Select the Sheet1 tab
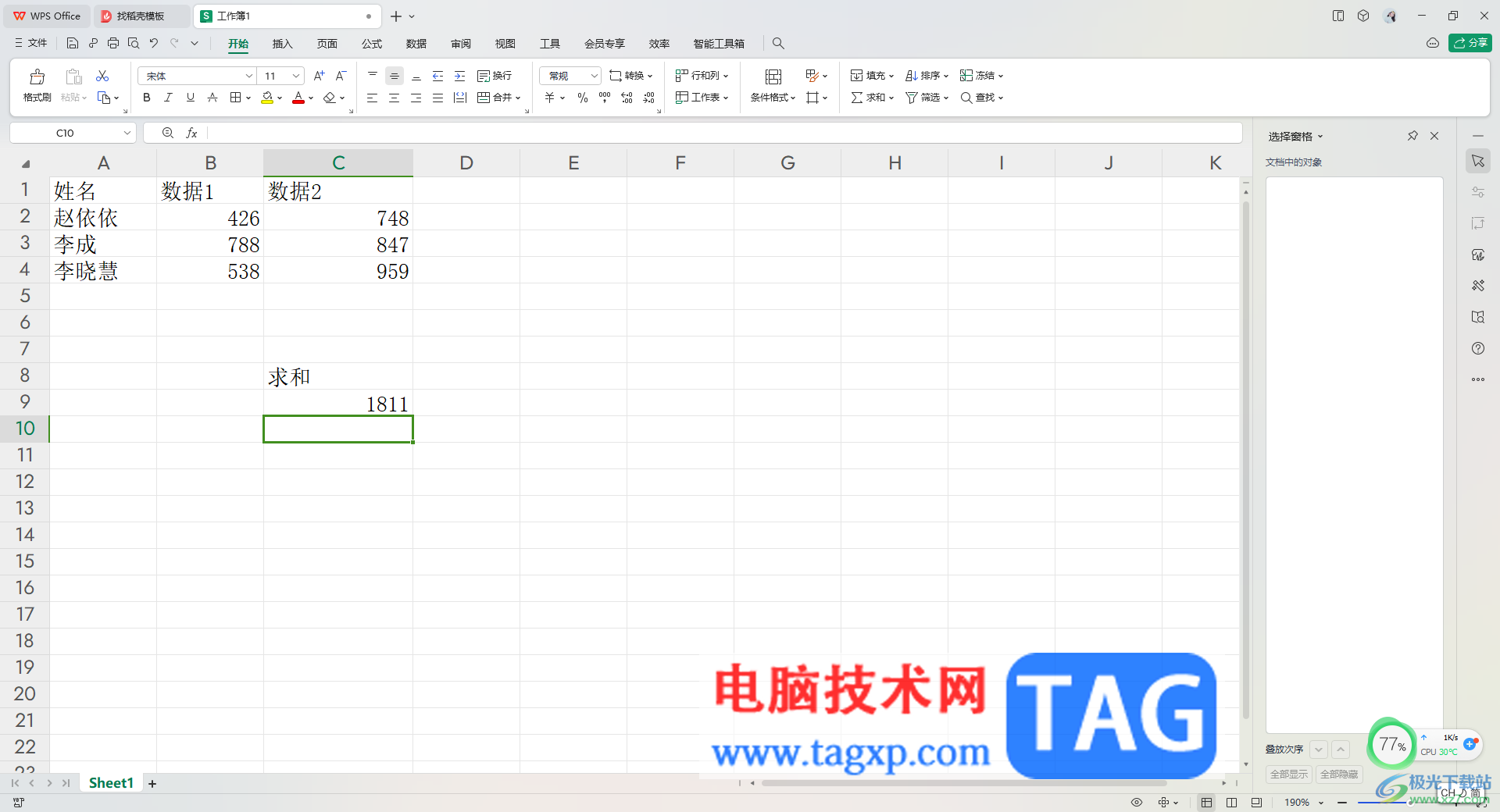 coord(111,783)
